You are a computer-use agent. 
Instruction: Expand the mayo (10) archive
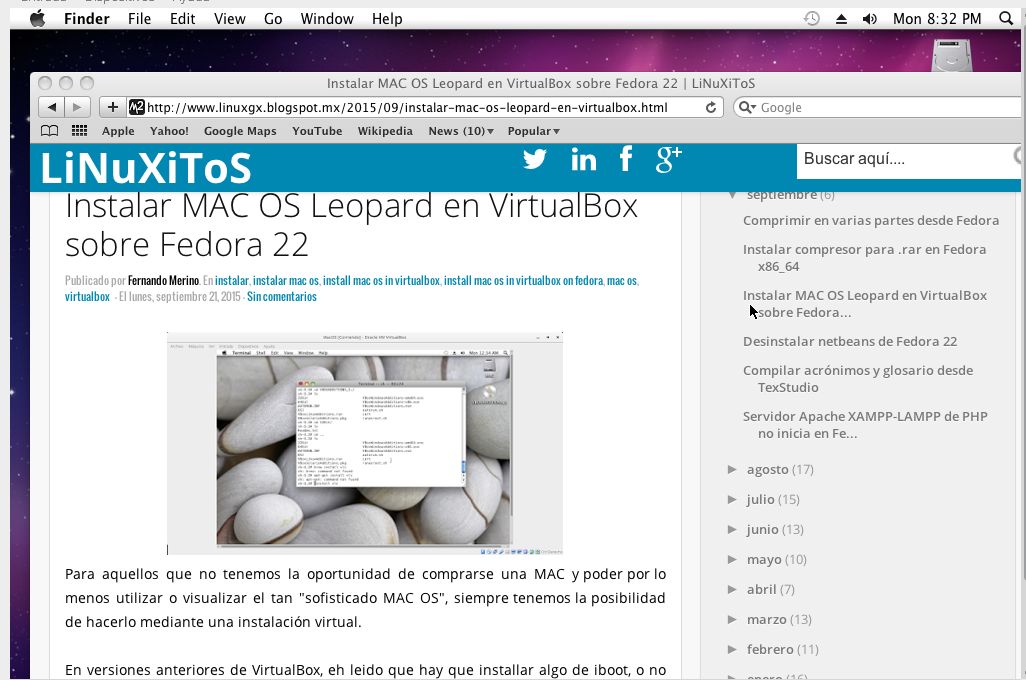pyautogui.click(x=732, y=559)
